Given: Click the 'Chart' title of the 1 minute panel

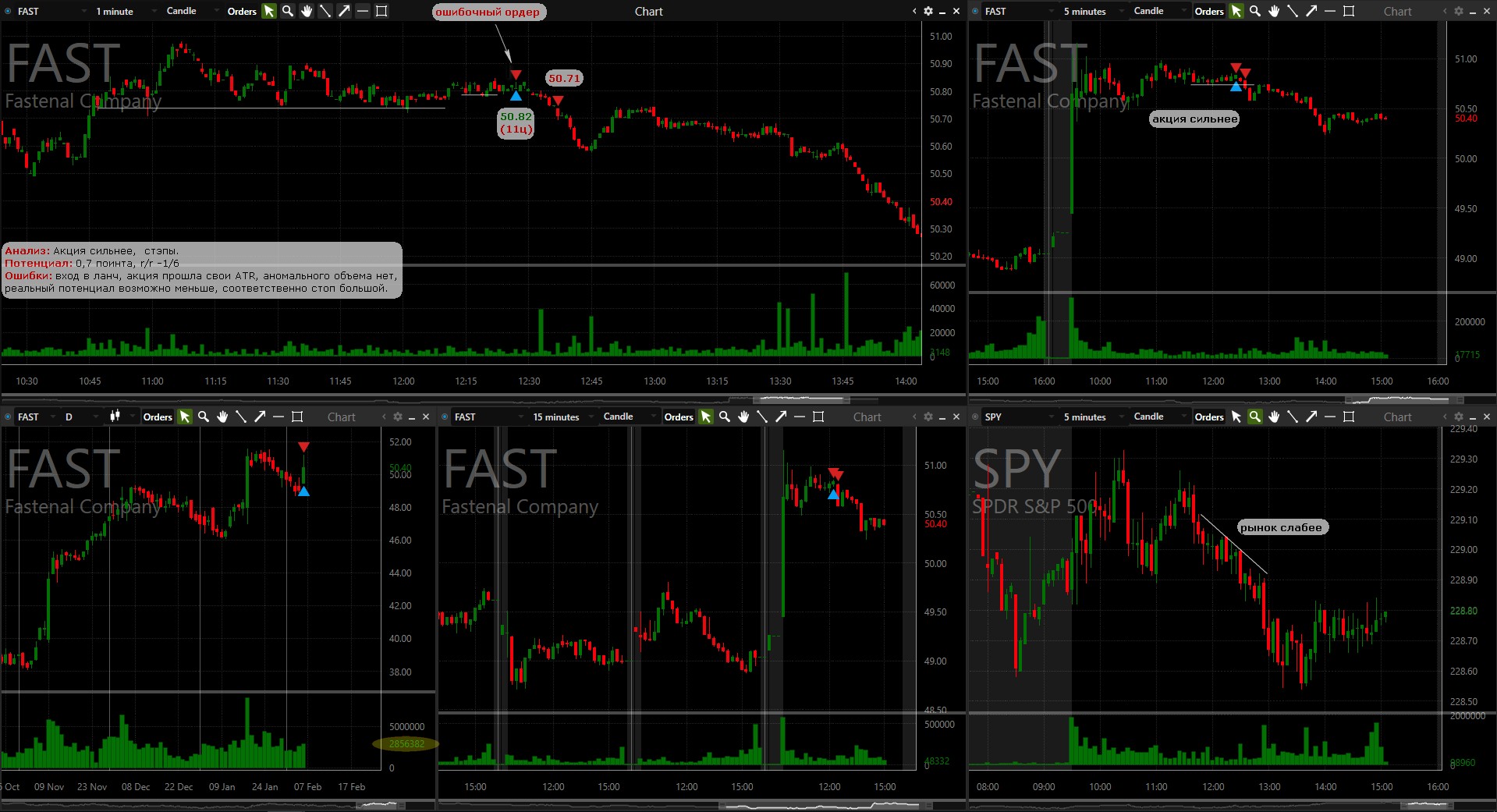Looking at the screenshot, I should (x=648, y=11).
